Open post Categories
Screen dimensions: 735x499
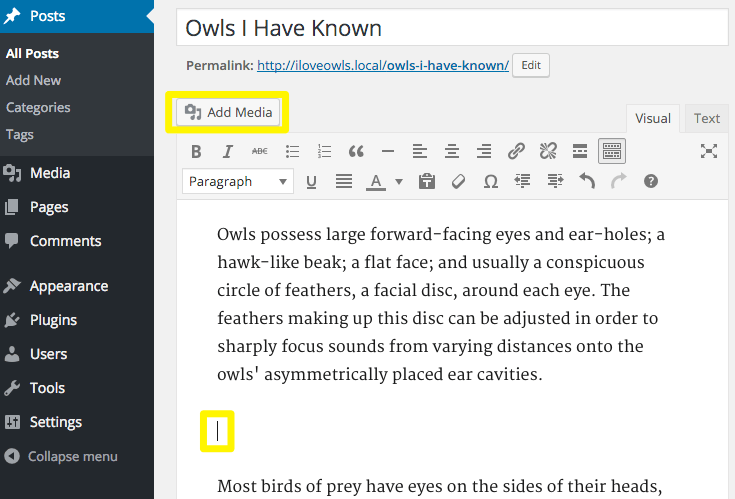38,108
